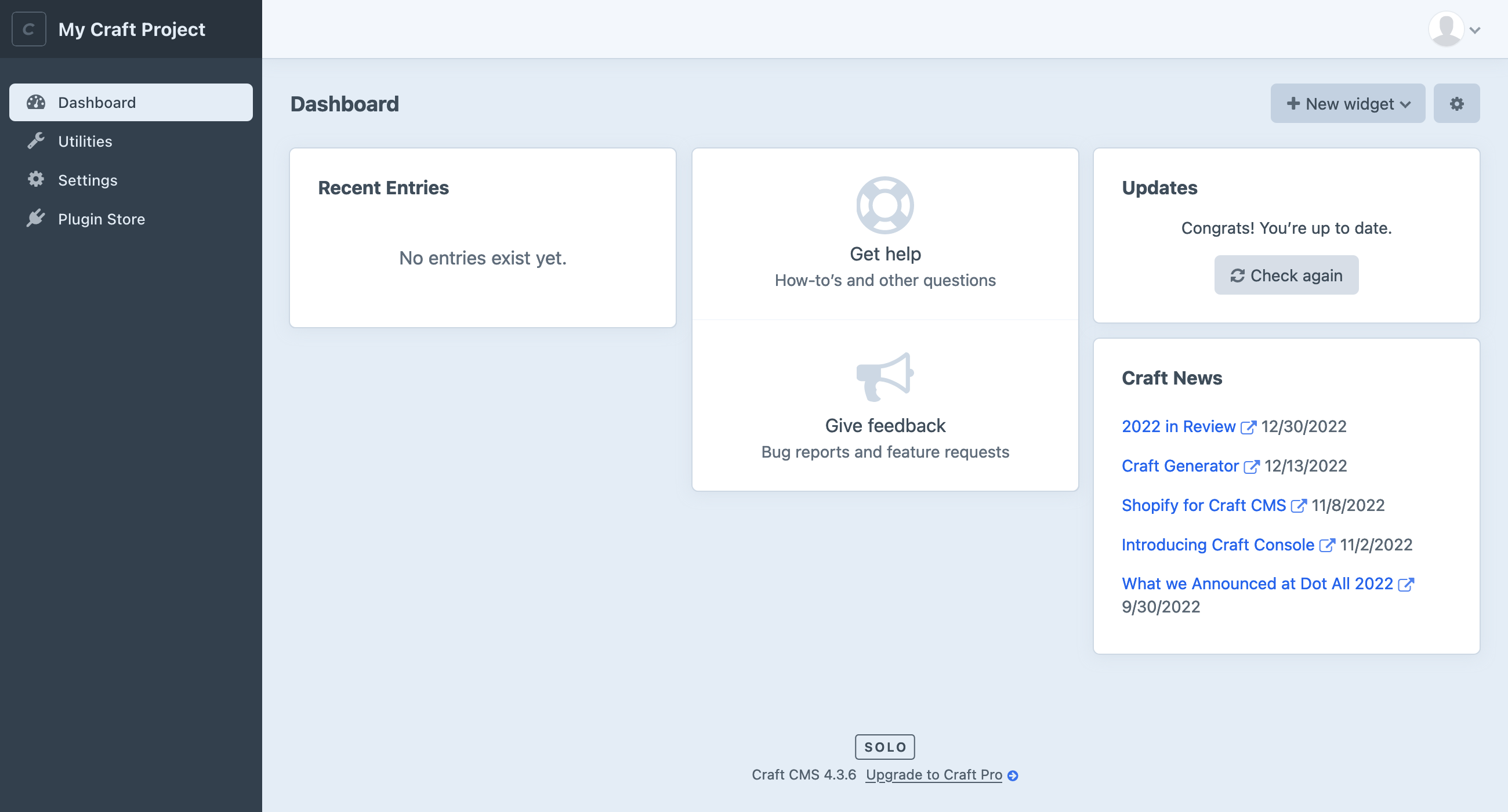Expand arrow icon on Upgrade to Craft Pro

click(x=1014, y=774)
